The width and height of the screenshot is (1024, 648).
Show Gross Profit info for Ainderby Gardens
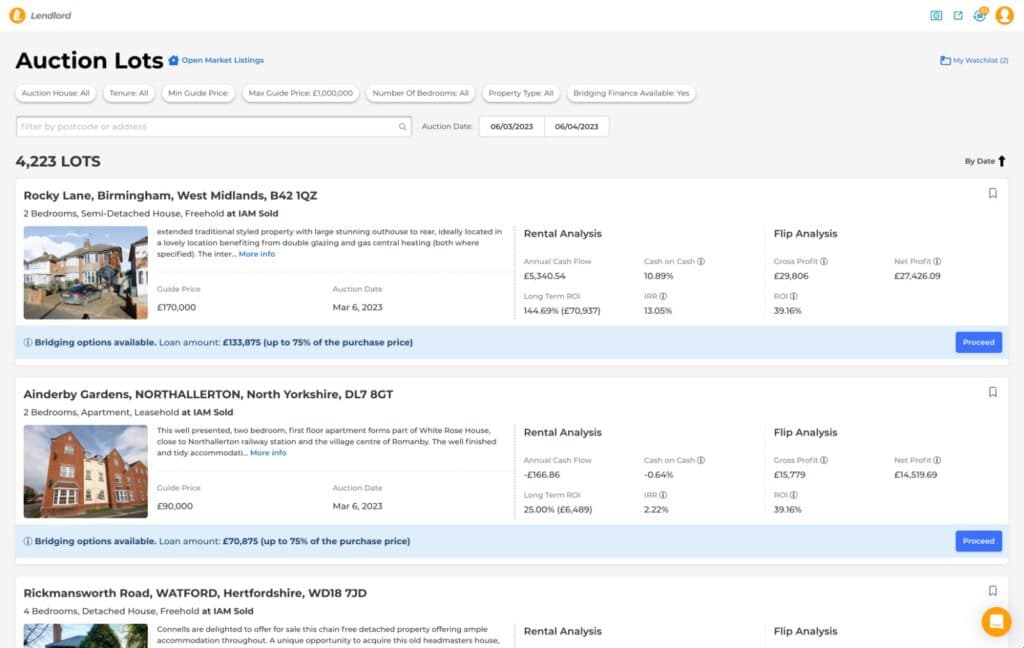pyautogui.click(x=824, y=460)
